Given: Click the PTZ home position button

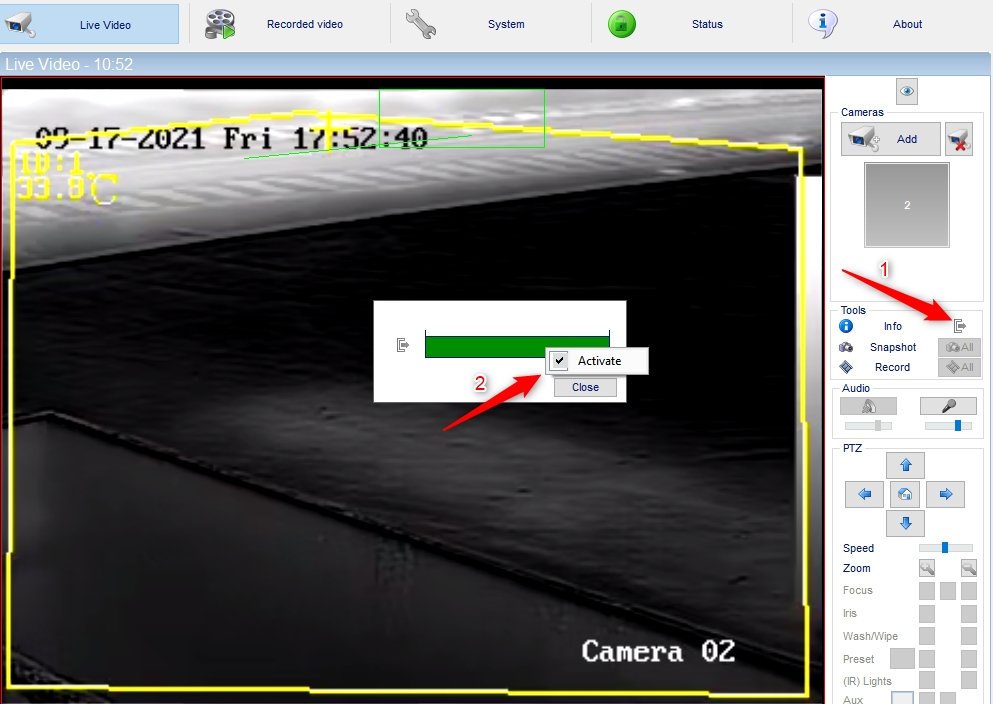Looking at the screenshot, I should coord(905,494).
